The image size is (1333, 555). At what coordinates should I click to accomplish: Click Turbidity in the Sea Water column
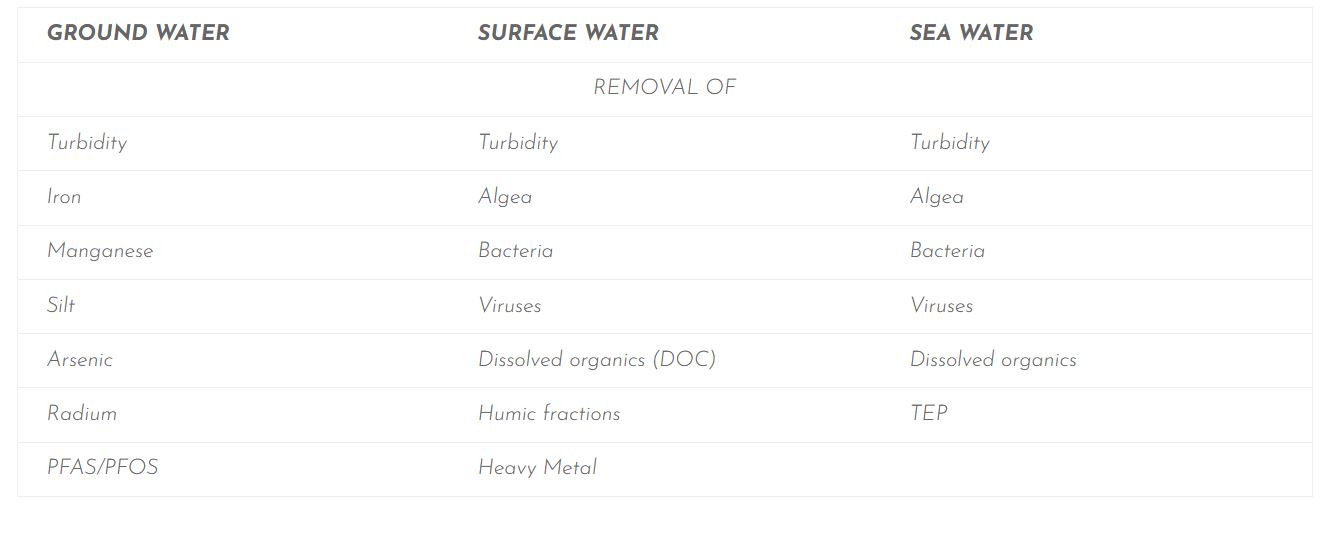[949, 143]
